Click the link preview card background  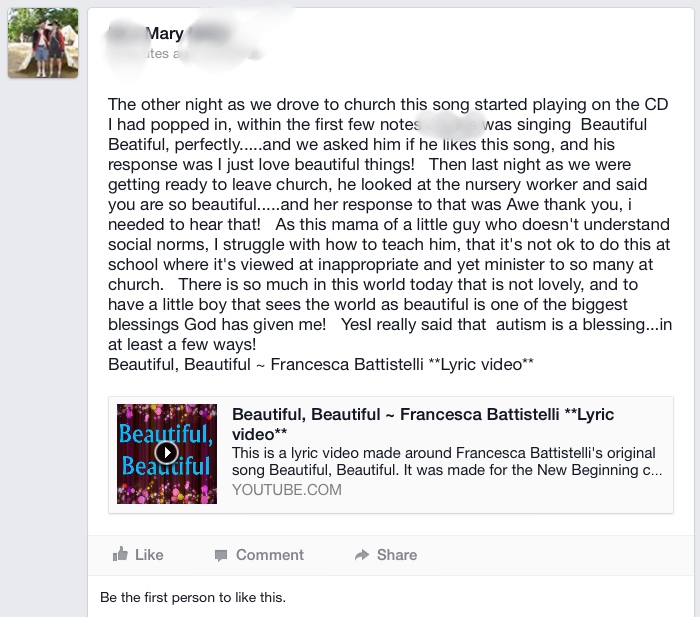(x=391, y=455)
